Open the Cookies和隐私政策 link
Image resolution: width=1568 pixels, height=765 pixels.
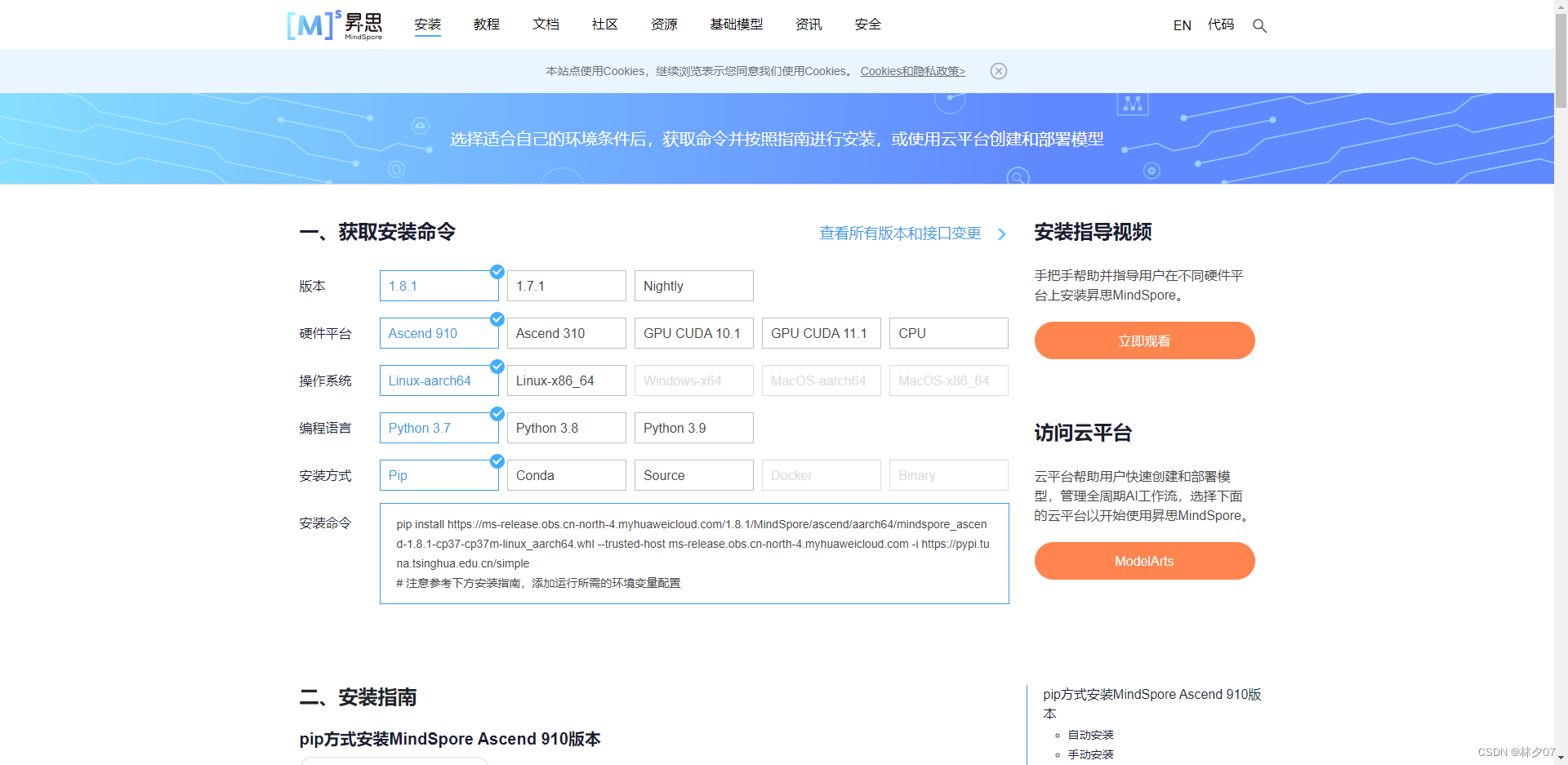[x=912, y=71]
